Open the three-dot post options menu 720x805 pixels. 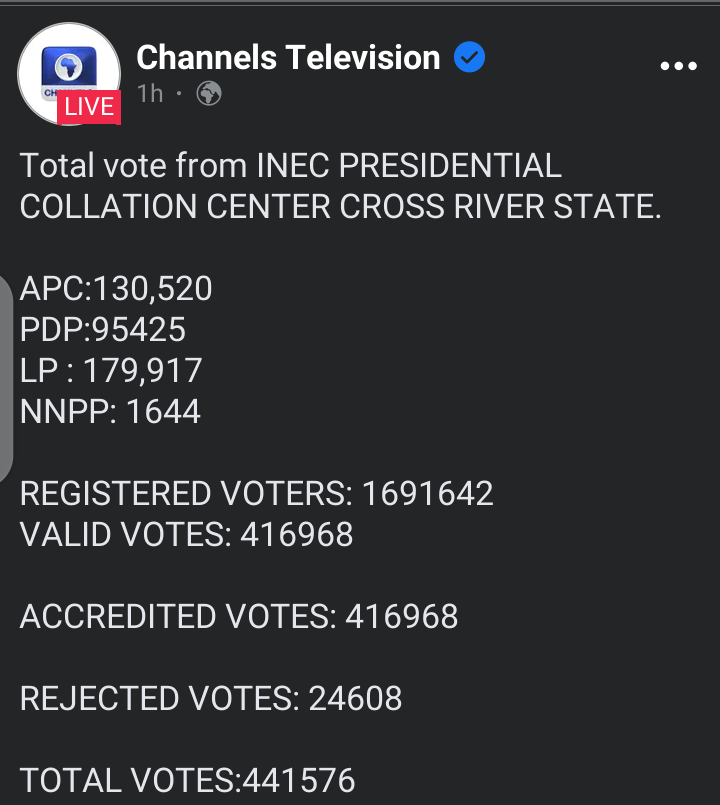[679, 66]
